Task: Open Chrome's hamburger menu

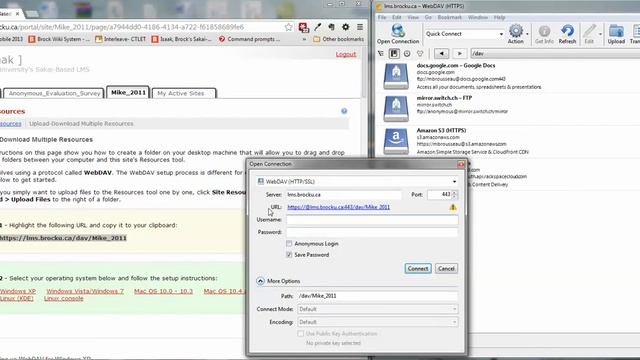Action: (360, 27)
